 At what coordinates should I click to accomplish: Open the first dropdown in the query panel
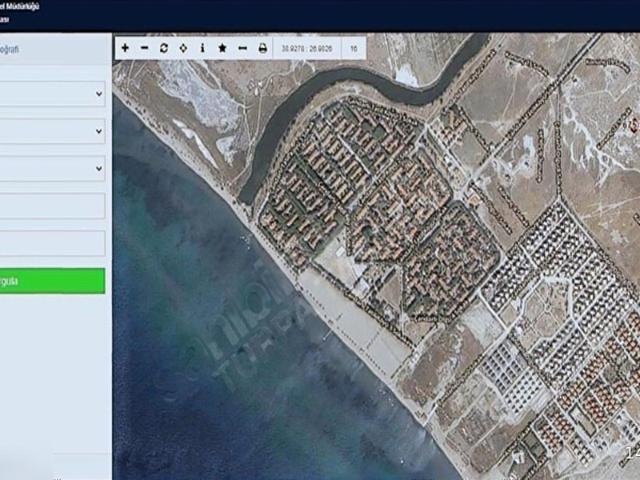click(x=52, y=93)
